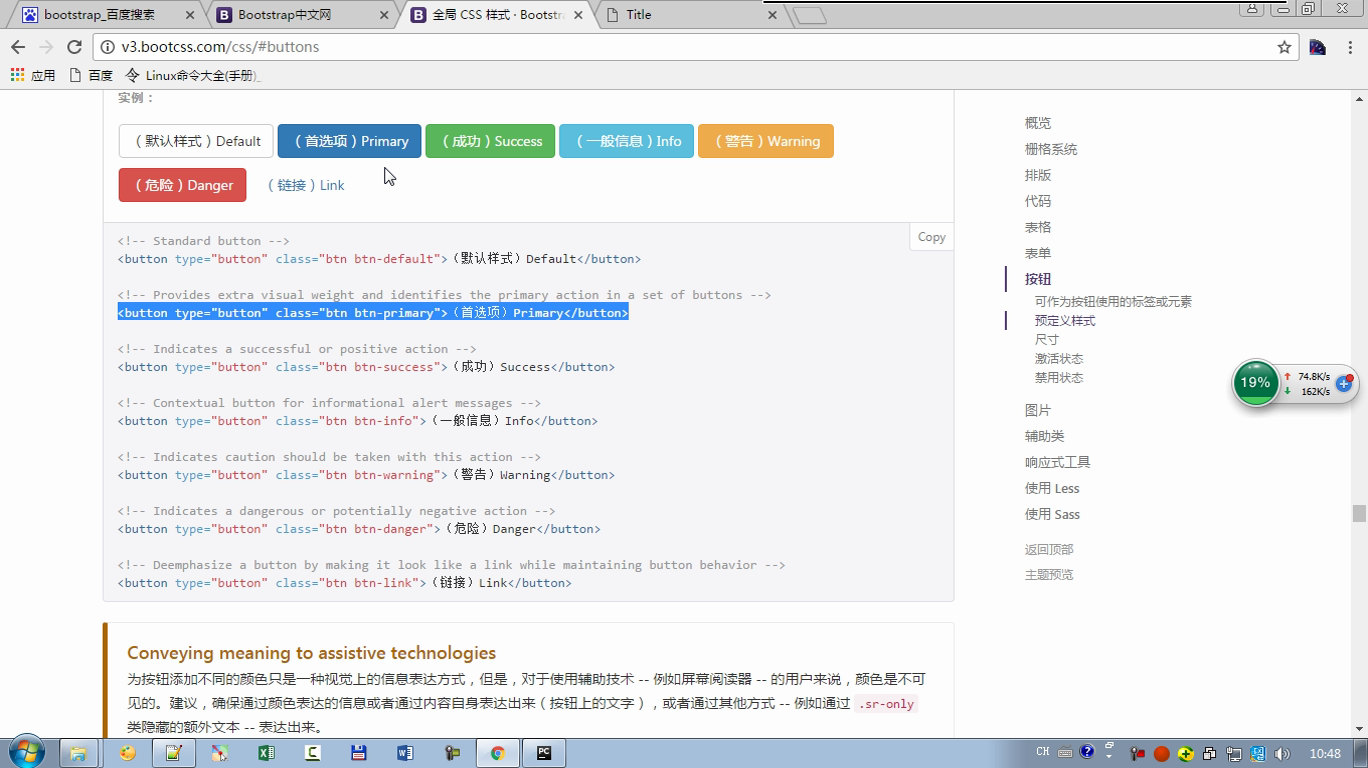1368x768 pixels.
Task: Click the Copy button on code block
Action: 931,237
